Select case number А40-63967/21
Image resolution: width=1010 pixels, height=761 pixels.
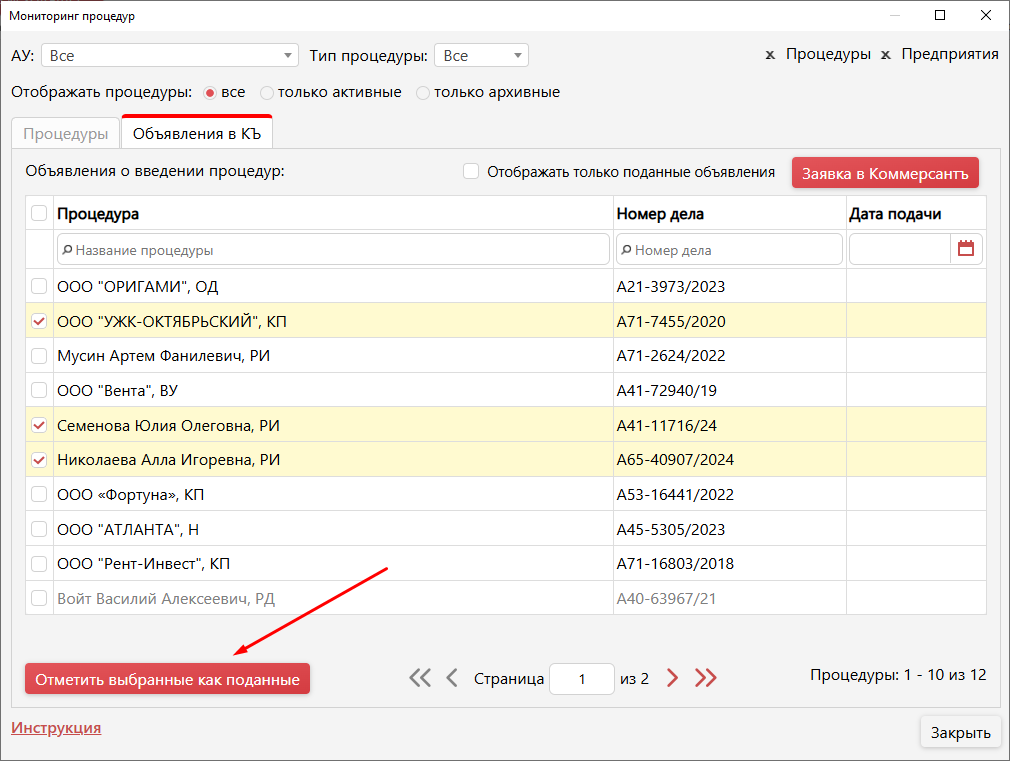[666, 599]
